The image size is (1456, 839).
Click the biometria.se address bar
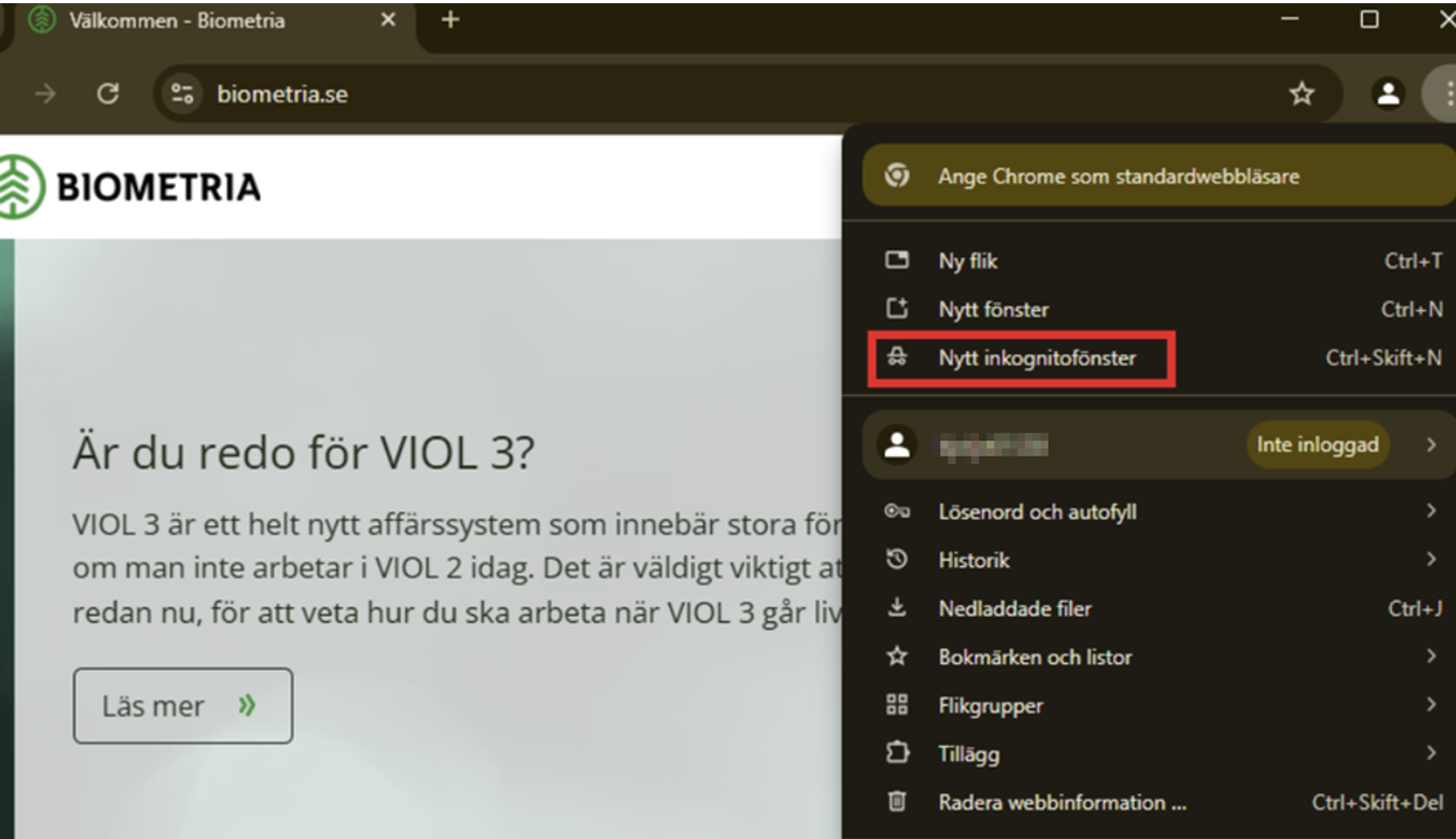(746, 94)
